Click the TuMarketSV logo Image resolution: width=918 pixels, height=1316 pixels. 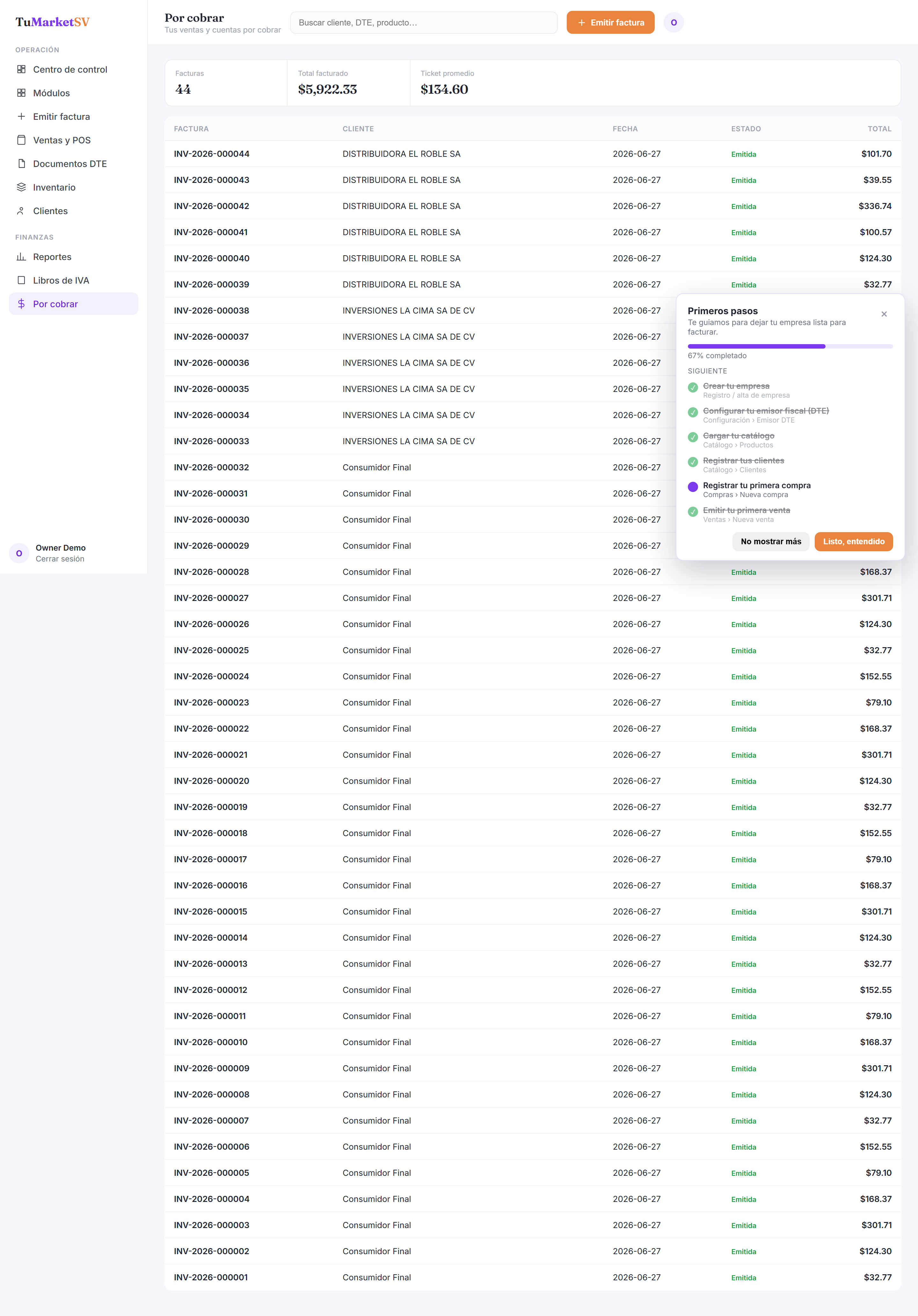(x=53, y=22)
